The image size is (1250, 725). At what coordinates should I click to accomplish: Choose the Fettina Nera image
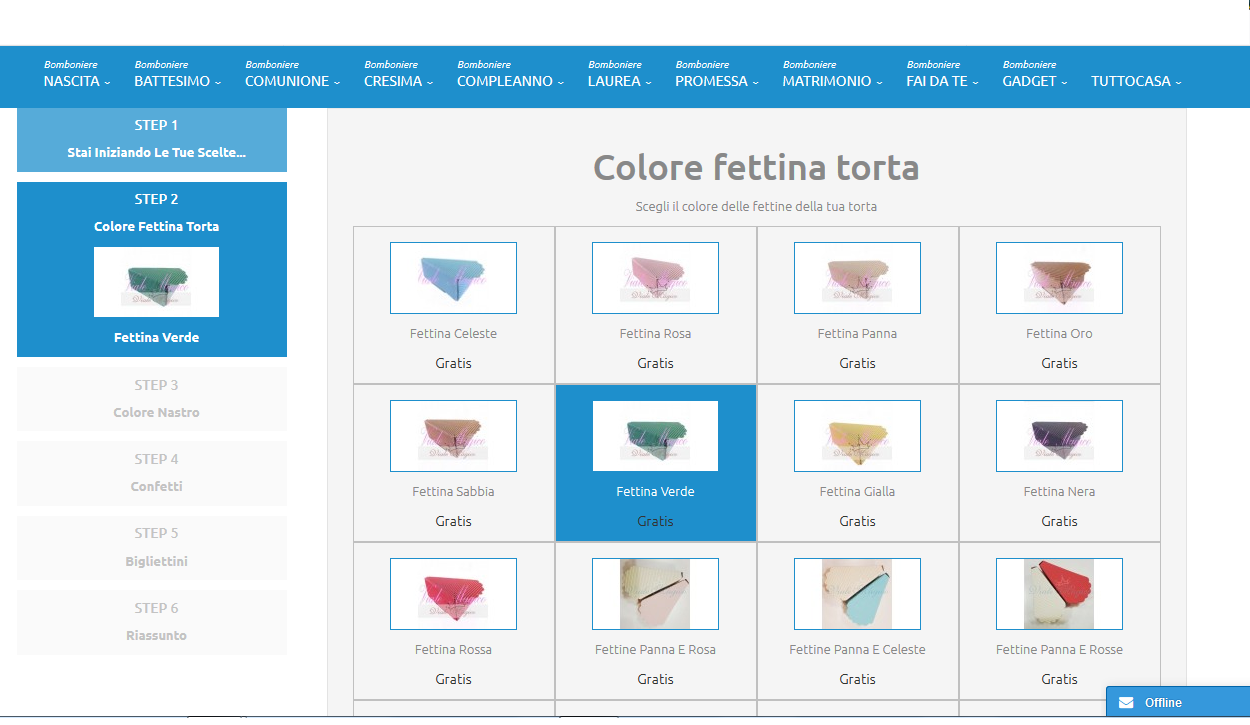point(1059,436)
